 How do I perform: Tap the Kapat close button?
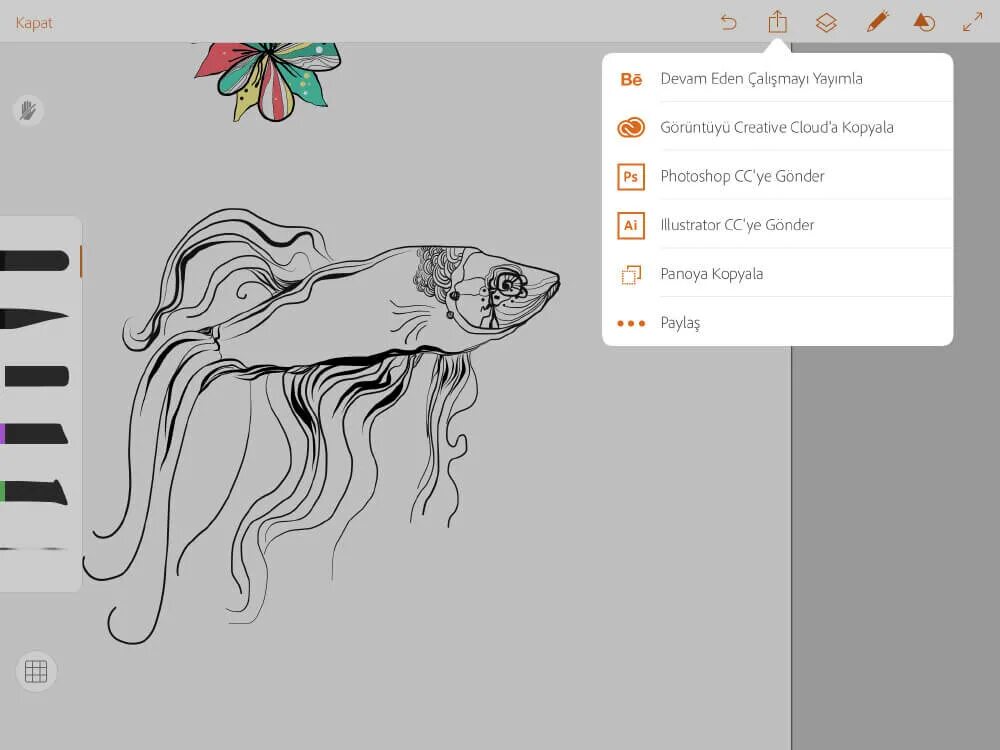[34, 23]
